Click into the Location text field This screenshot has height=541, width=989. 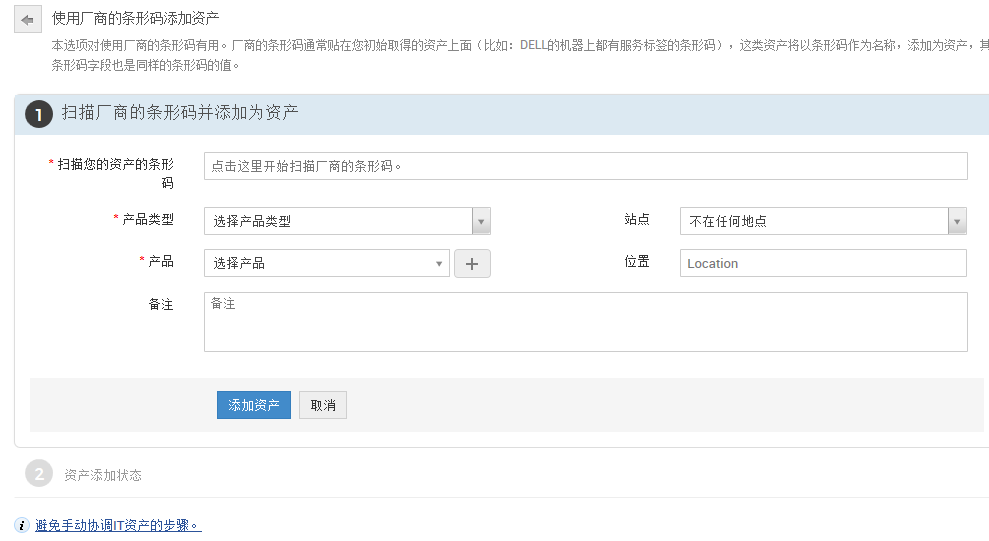tap(823, 263)
